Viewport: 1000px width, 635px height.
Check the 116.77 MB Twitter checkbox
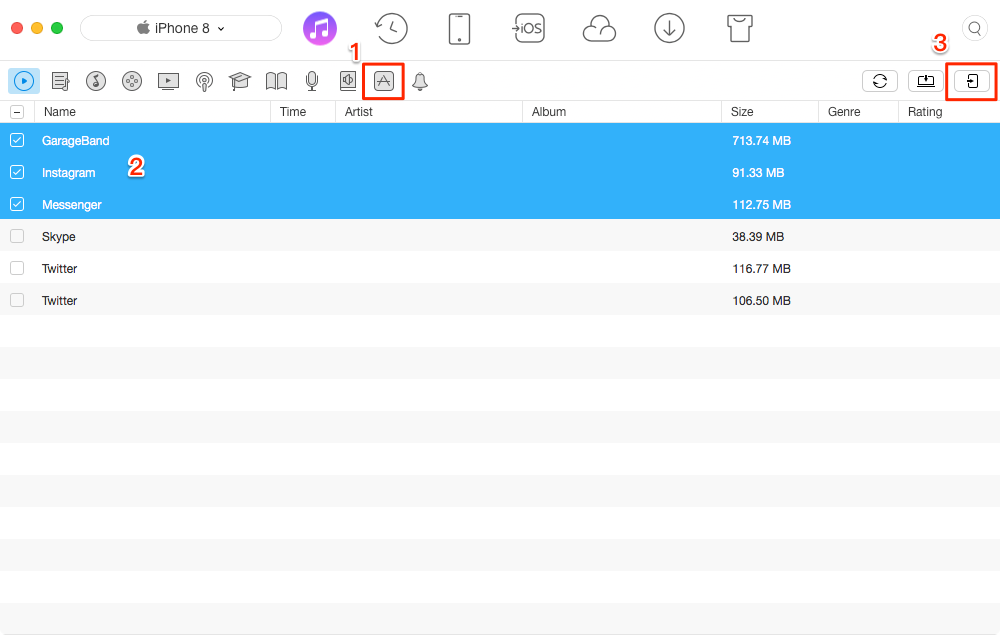click(x=17, y=268)
